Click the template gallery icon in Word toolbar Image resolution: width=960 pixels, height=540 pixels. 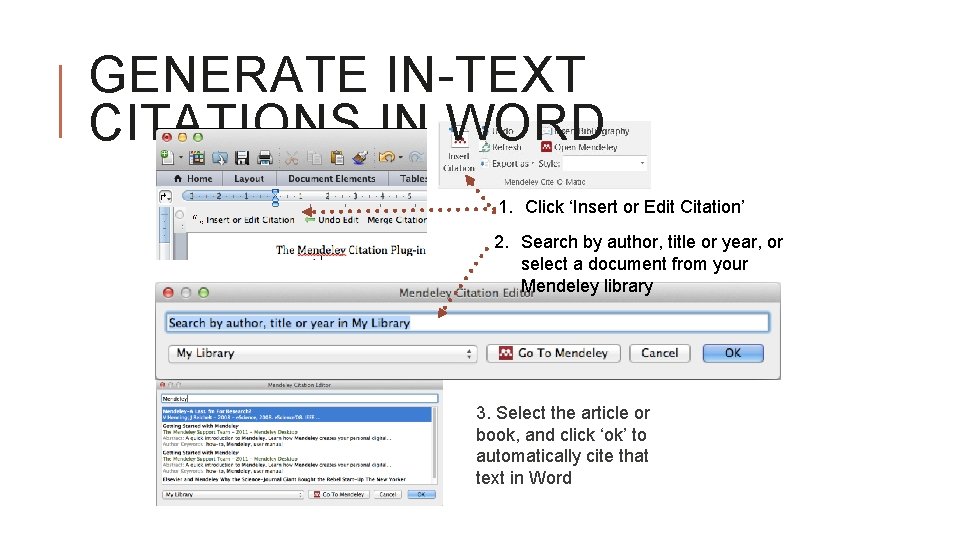[197, 158]
